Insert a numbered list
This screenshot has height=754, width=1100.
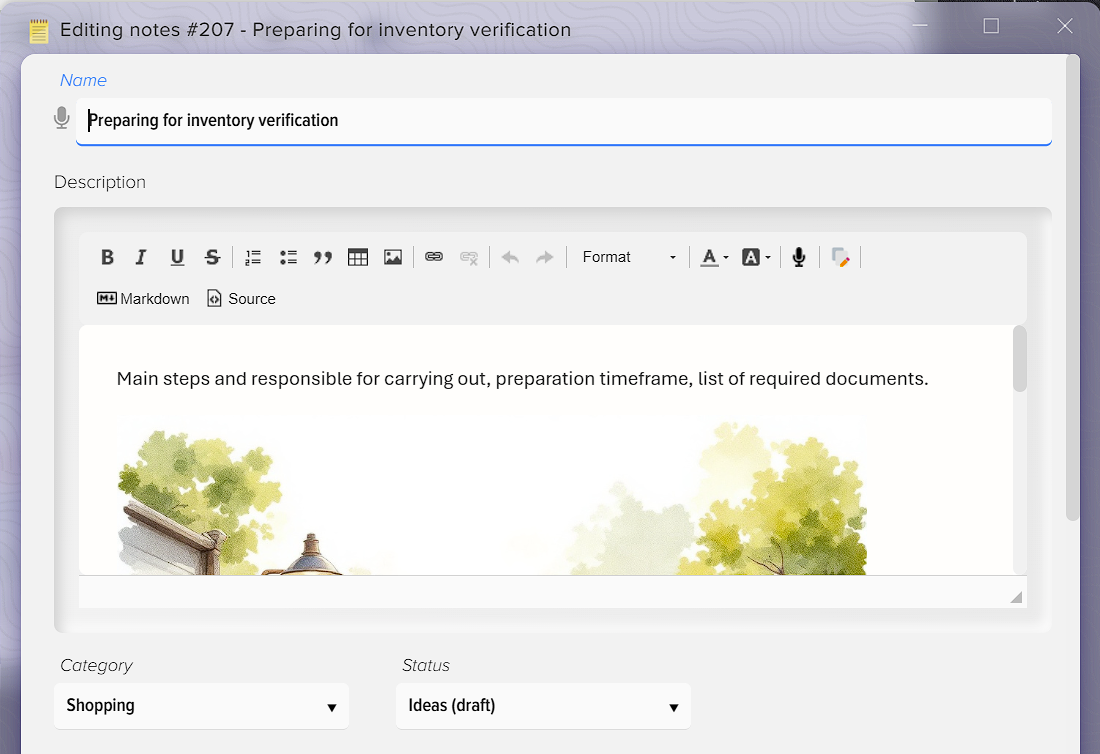click(x=253, y=257)
